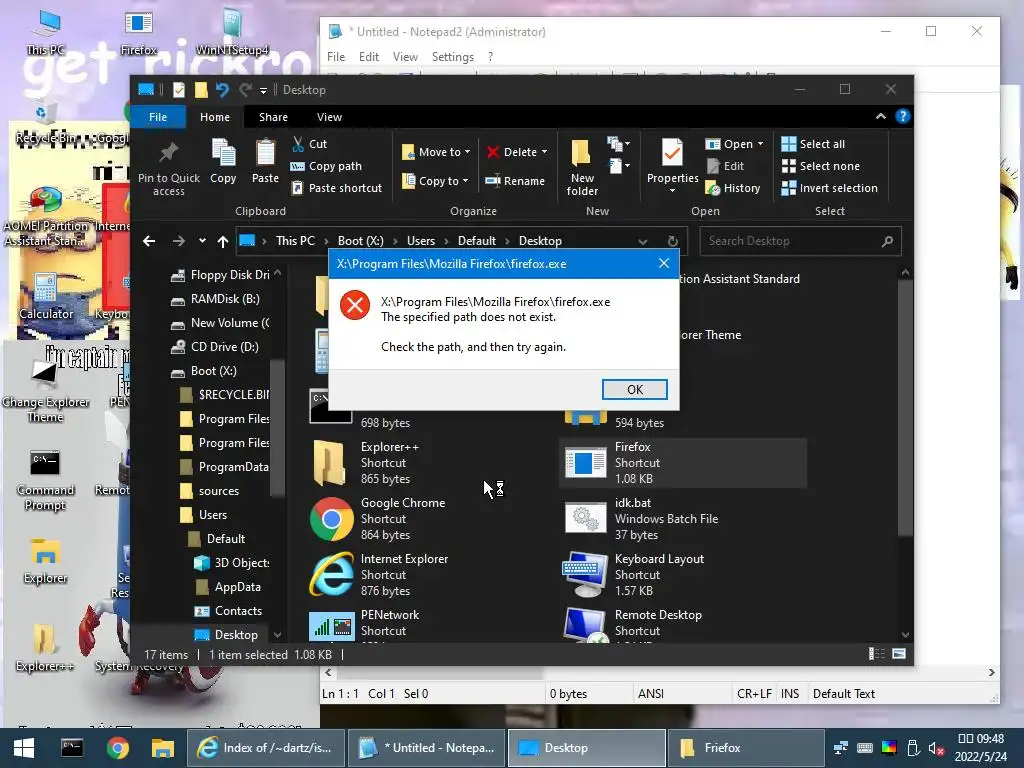Image resolution: width=1024 pixels, height=768 pixels.
Task: Expand address bar history dropdown
Action: (643, 241)
